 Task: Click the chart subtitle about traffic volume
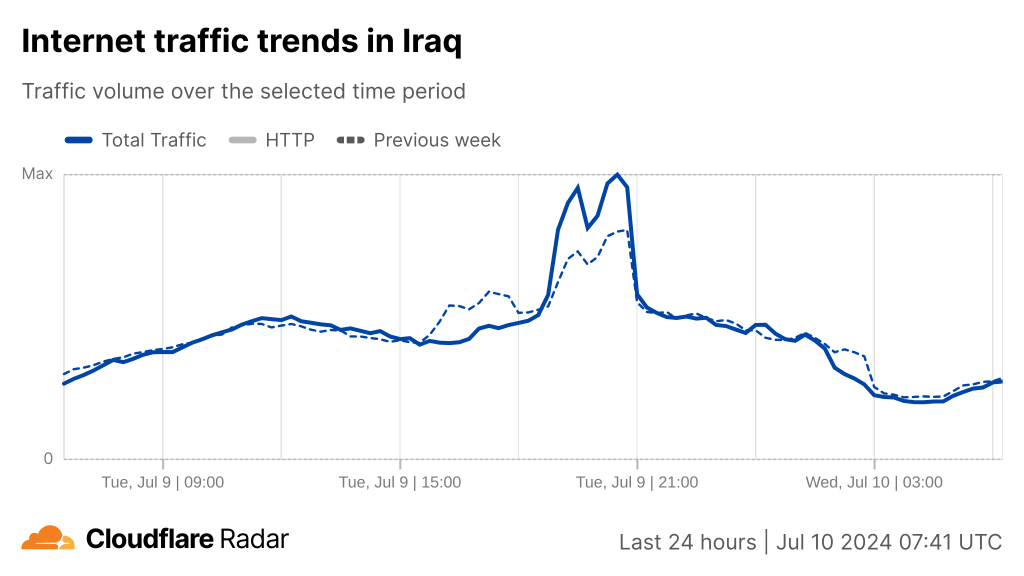(x=244, y=91)
